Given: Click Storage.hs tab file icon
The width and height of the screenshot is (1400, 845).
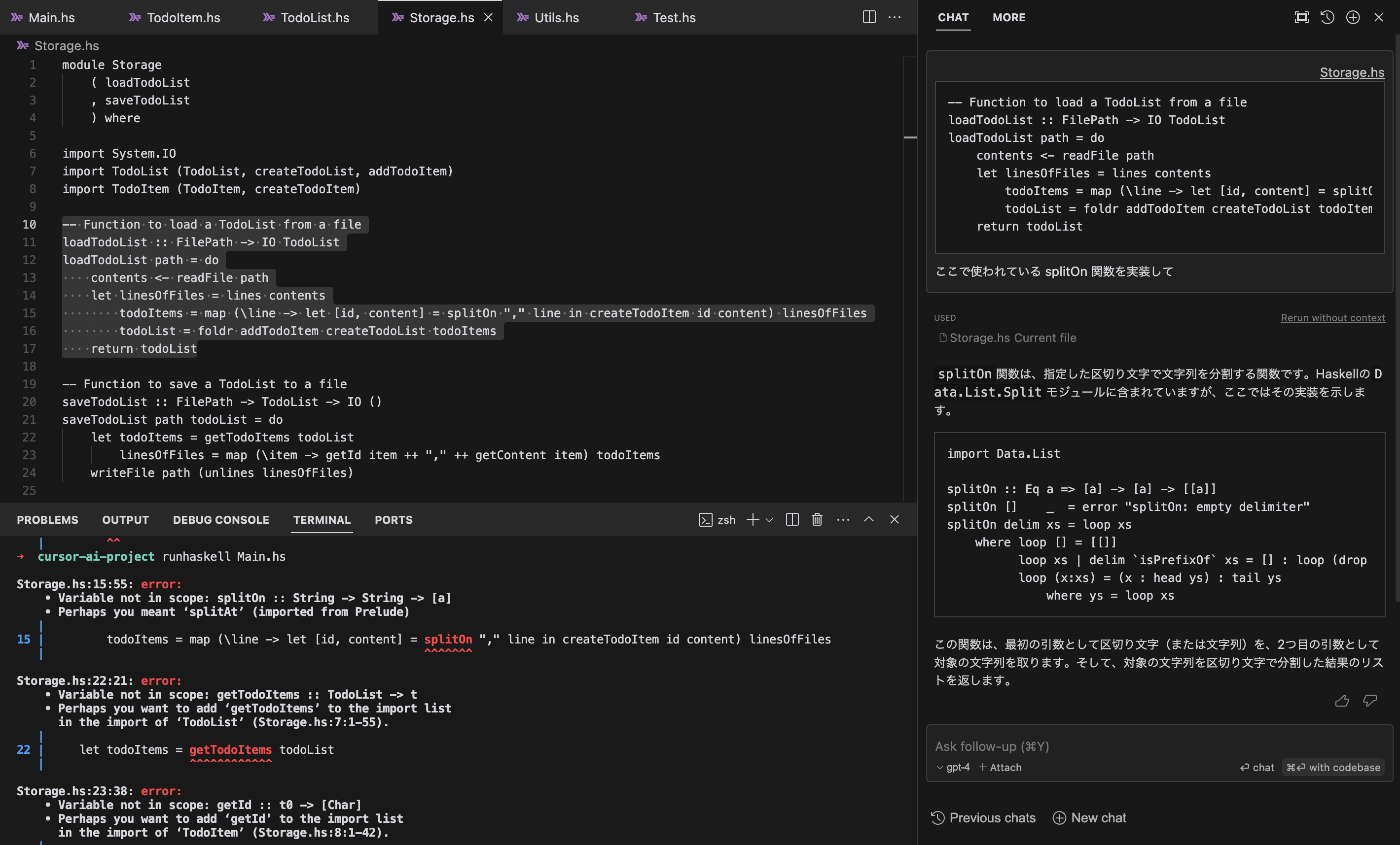Looking at the screenshot, I should [x=396, y=18].
